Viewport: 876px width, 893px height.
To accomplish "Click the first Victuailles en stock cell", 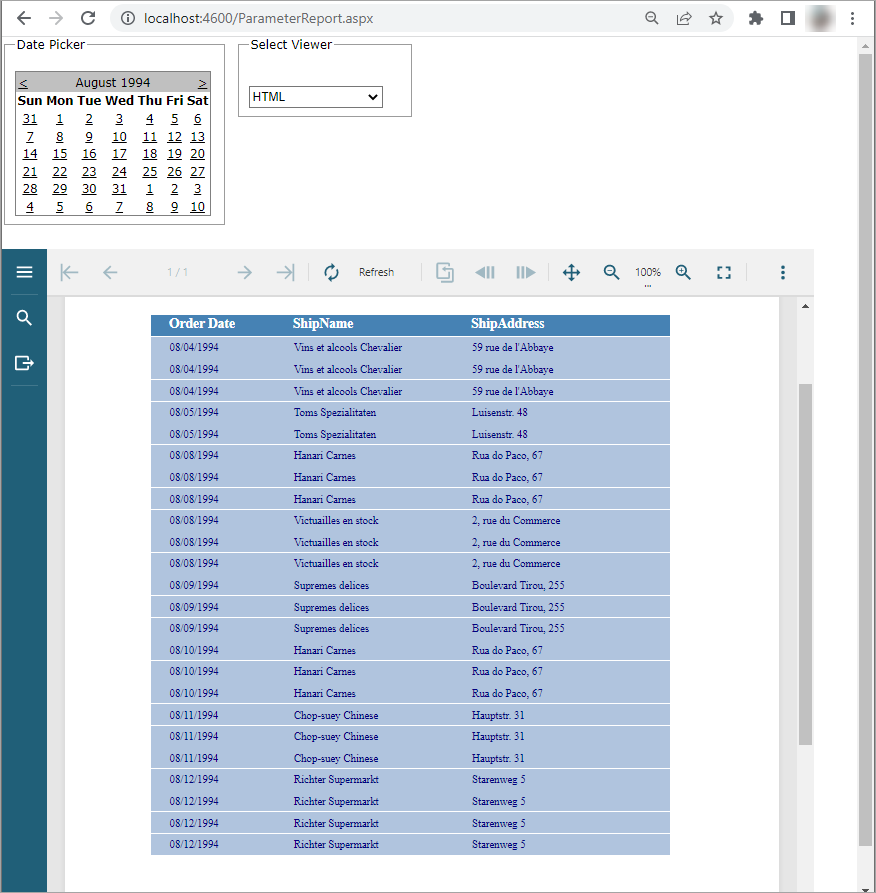I will [x=336, y=521].
